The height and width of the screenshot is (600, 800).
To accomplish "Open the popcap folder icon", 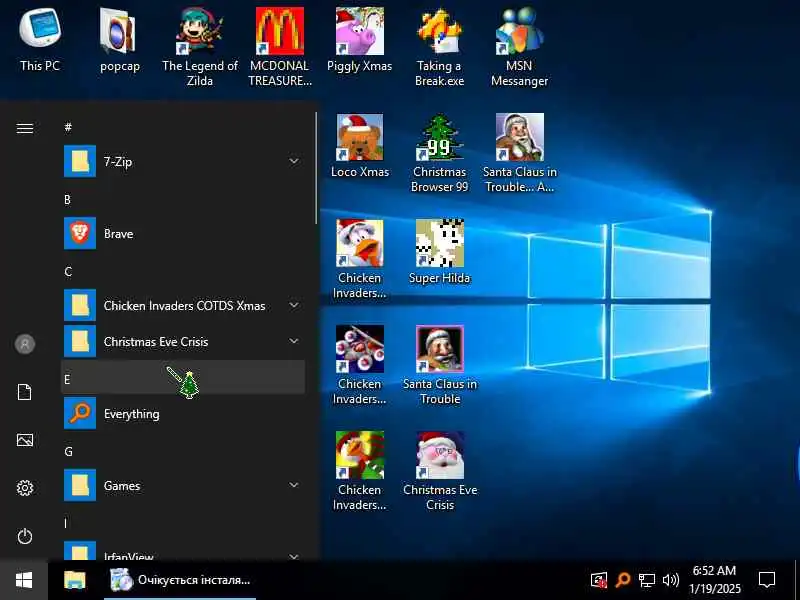I will (119, 40).
